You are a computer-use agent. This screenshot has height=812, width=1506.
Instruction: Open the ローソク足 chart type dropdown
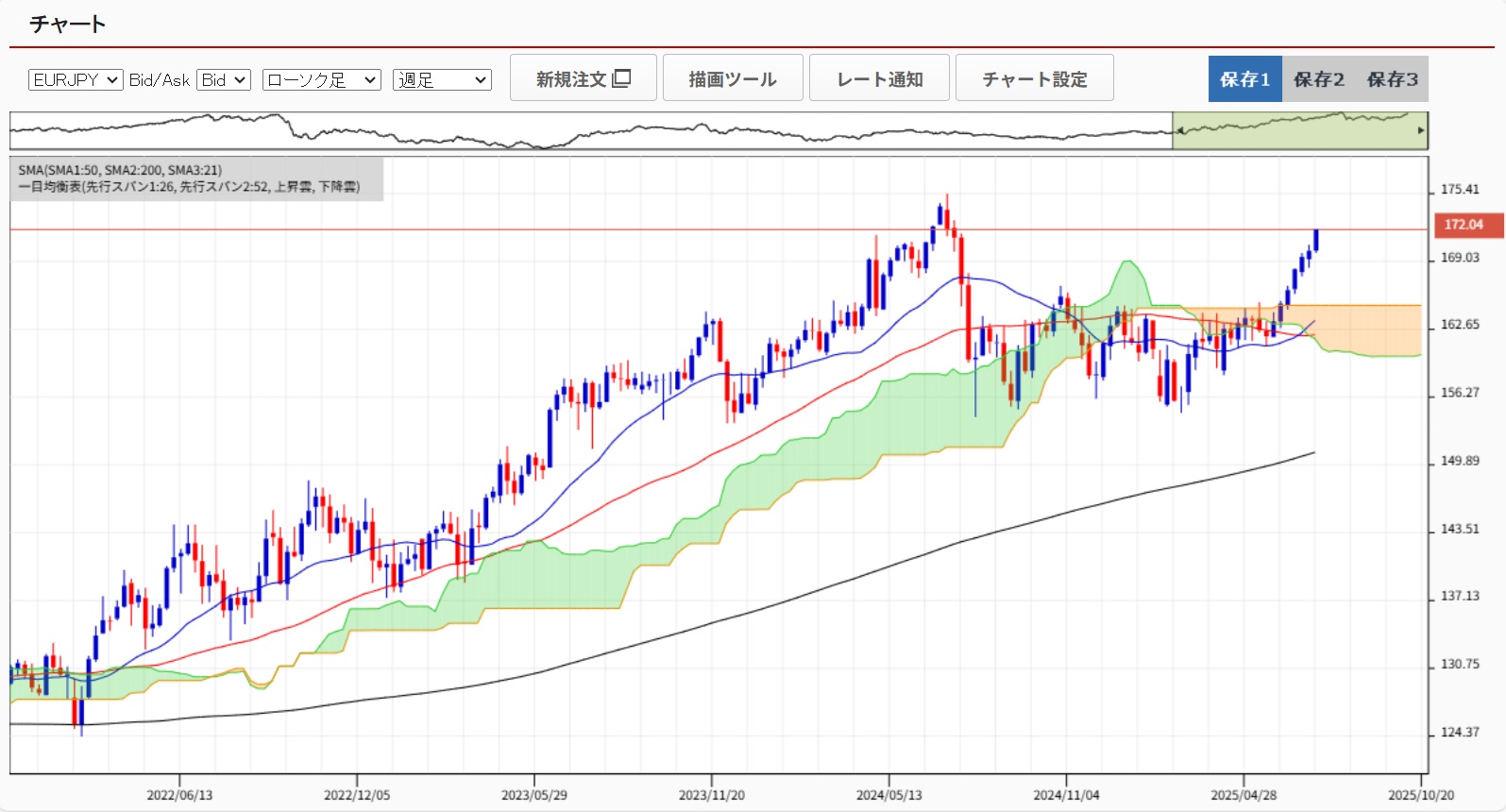click(x=322, y=80)
